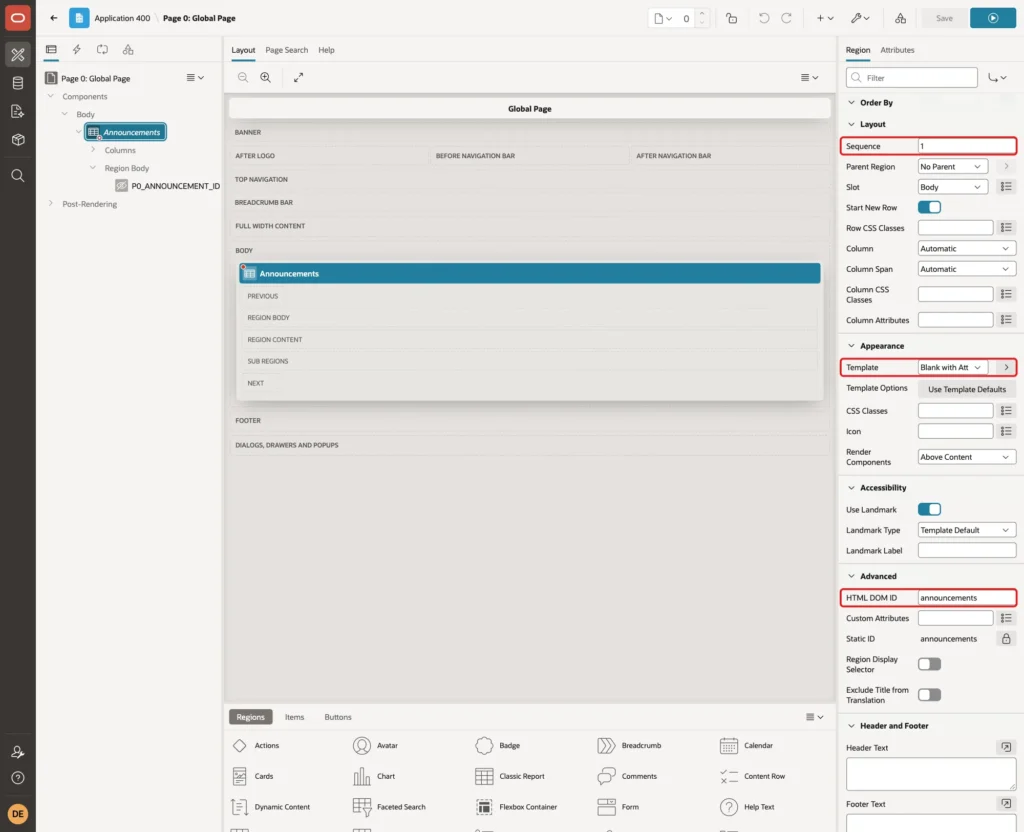Open Row CSS Classes quick pick icon

[x=1006, y=228]
